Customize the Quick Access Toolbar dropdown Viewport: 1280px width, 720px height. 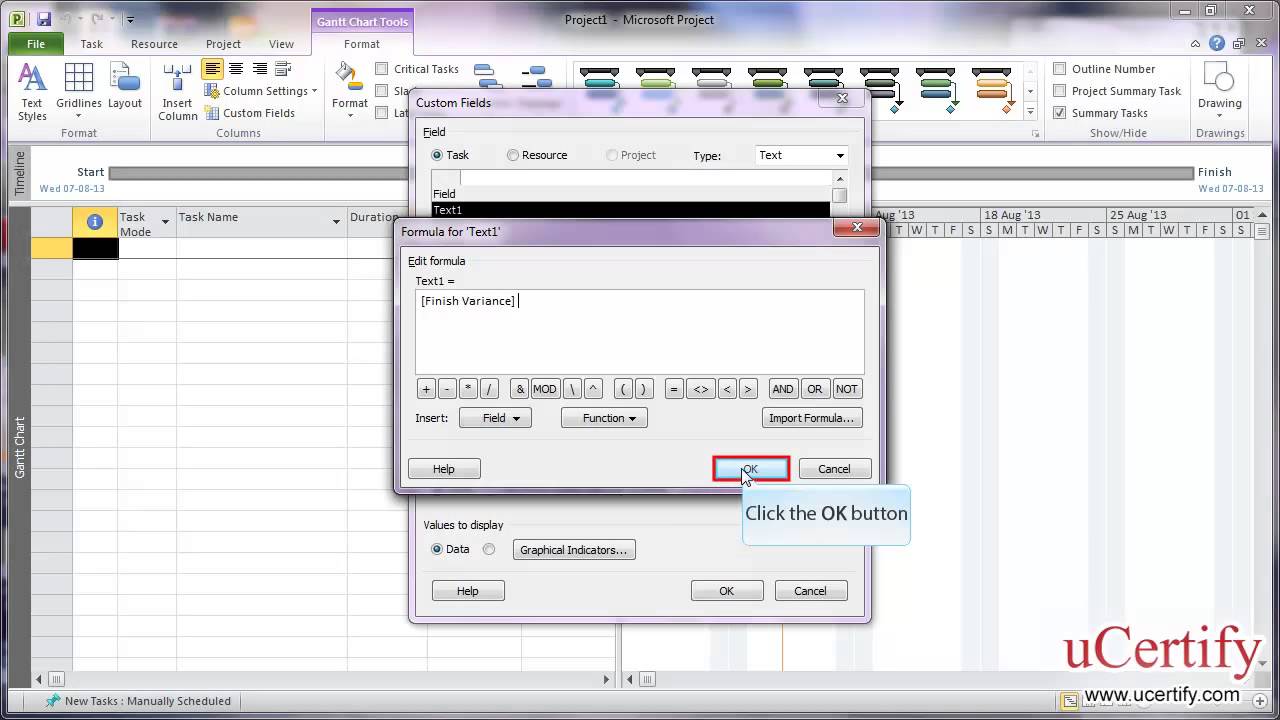point(130,19)
